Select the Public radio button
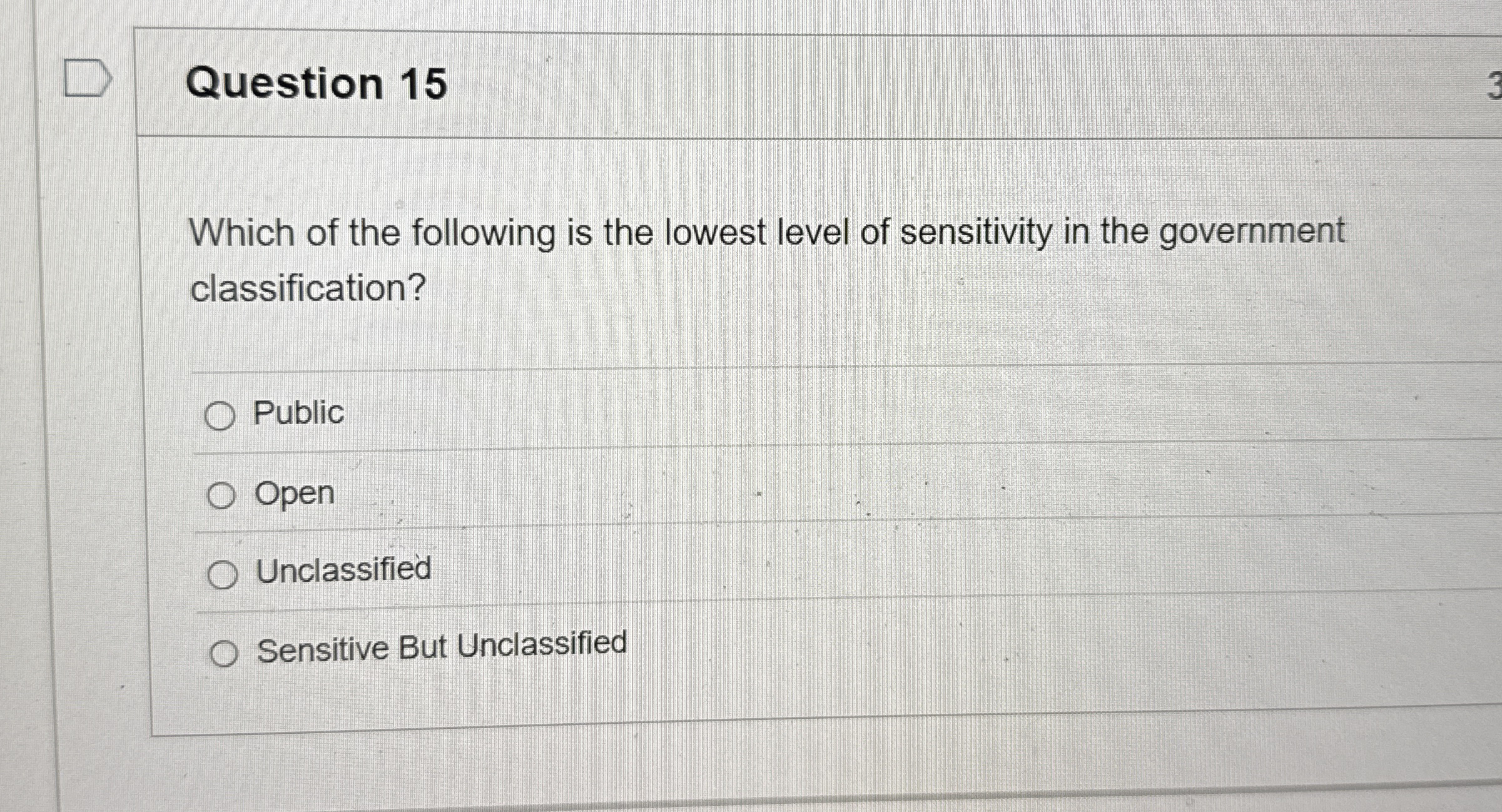 click(222, 414)
